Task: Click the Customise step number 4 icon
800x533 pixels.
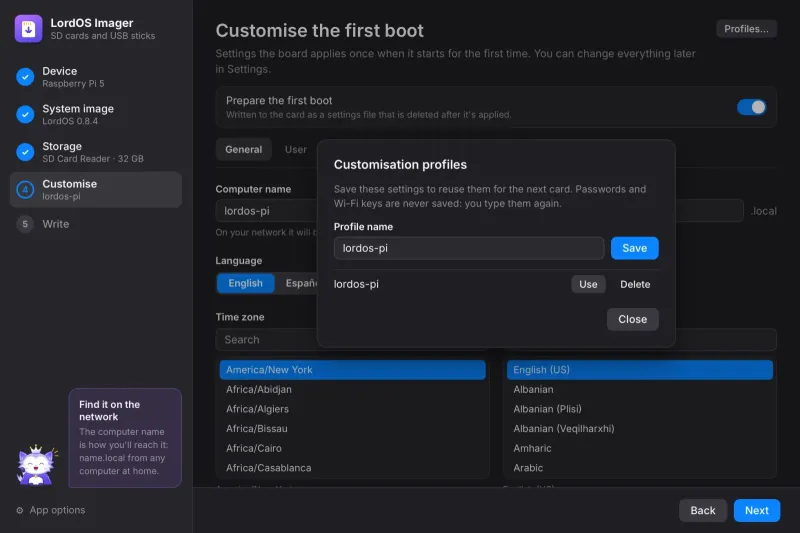Action: [x=25, y=190]
